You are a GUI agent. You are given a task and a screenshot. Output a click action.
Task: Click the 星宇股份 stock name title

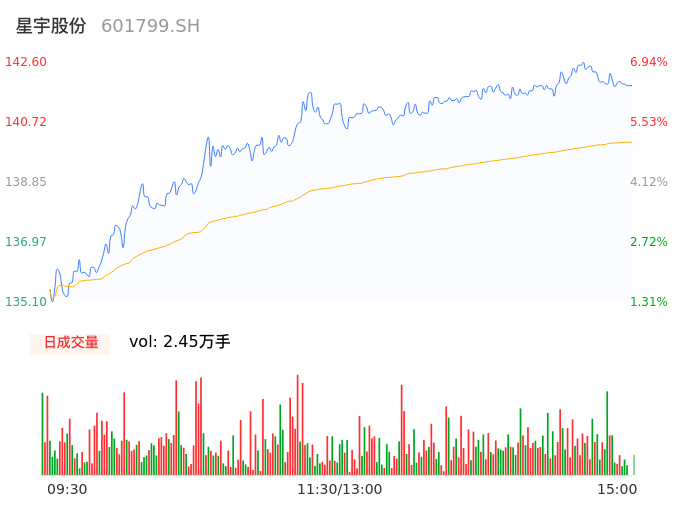(51, 26)
